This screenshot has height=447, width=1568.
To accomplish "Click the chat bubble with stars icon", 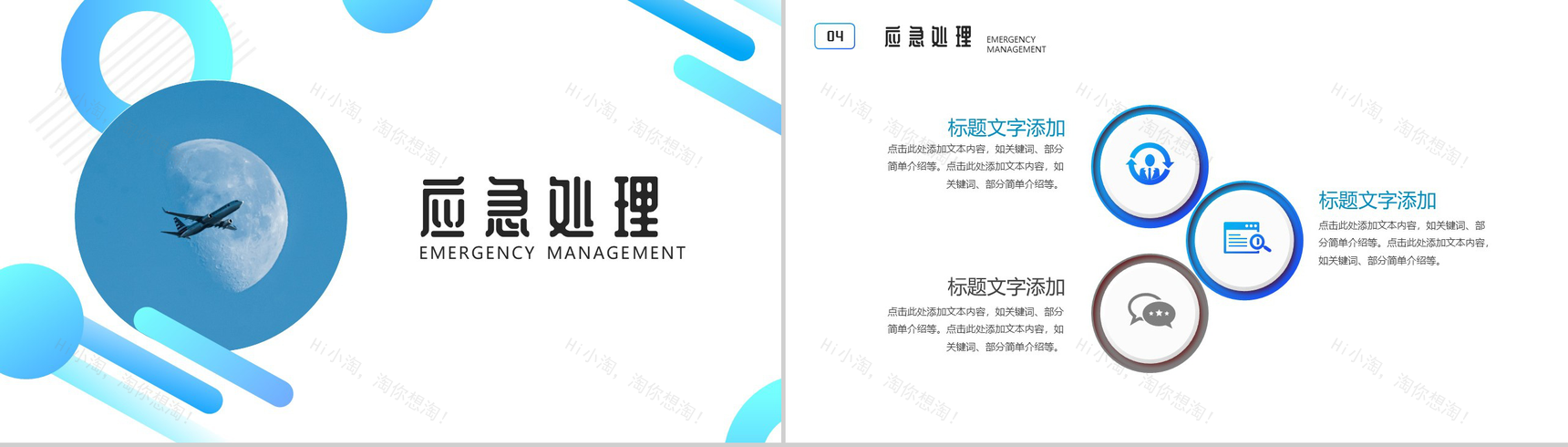I will tap(1150, 312).
